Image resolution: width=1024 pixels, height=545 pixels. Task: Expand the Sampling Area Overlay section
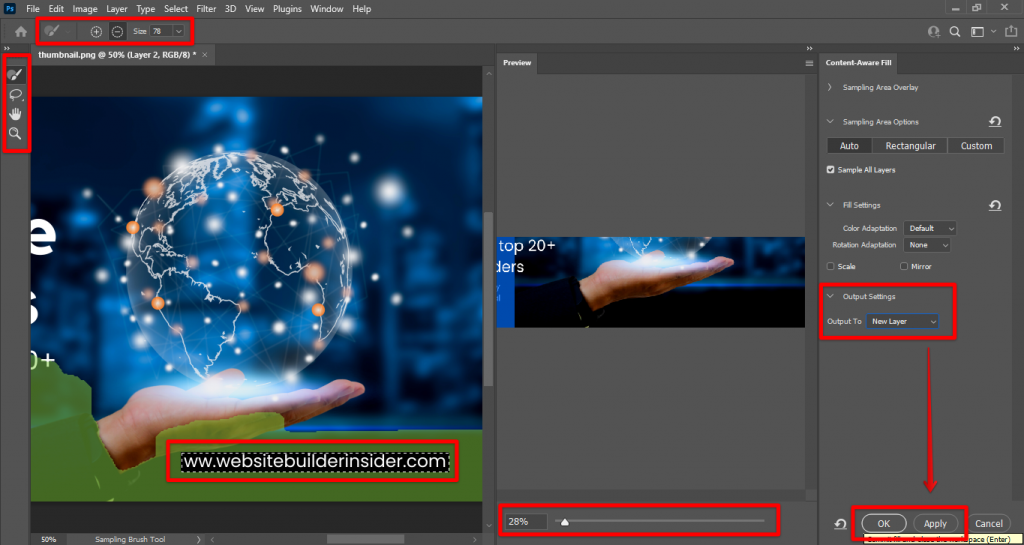(830, 87)
